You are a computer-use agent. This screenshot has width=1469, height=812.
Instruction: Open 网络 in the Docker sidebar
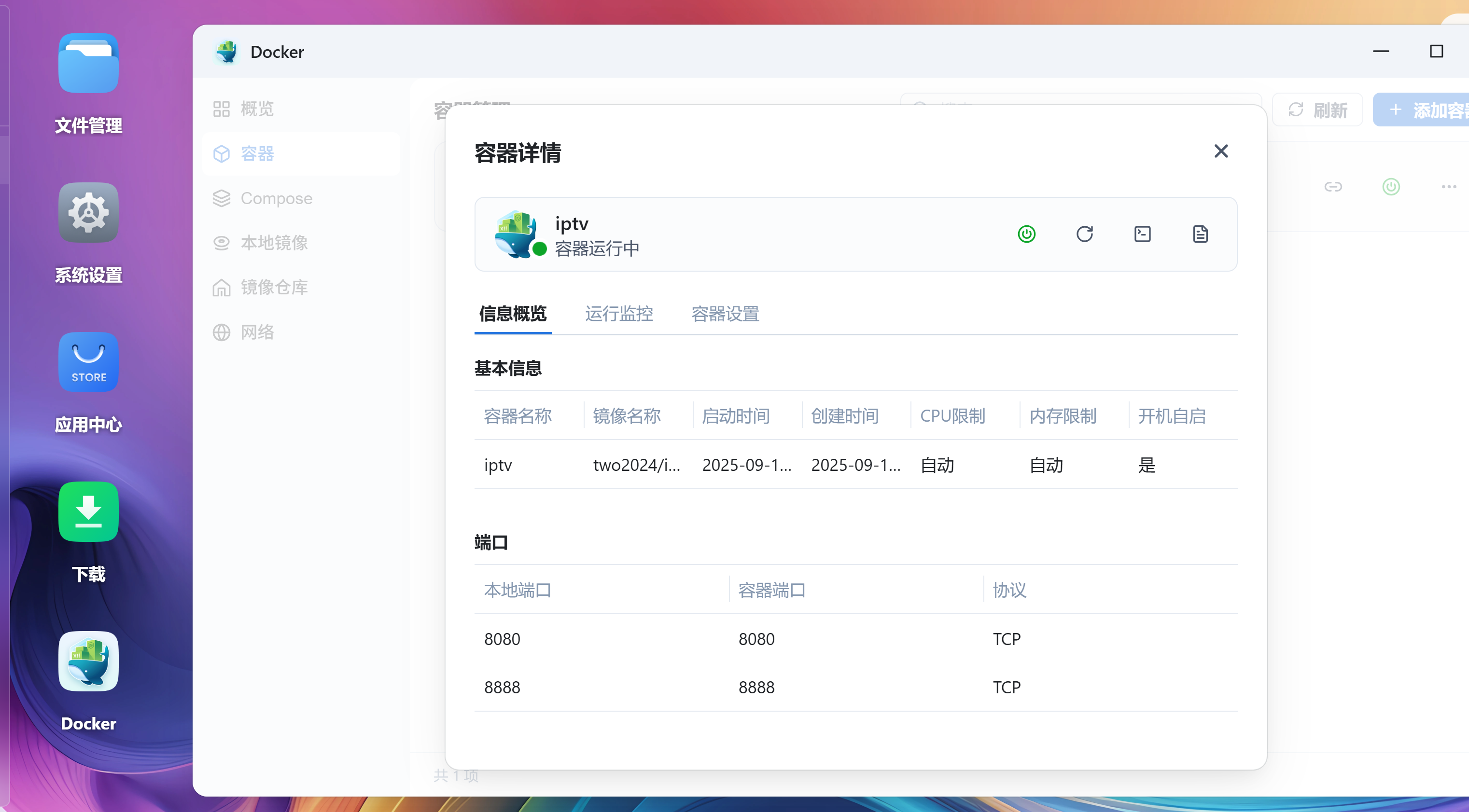pos(258,331)
